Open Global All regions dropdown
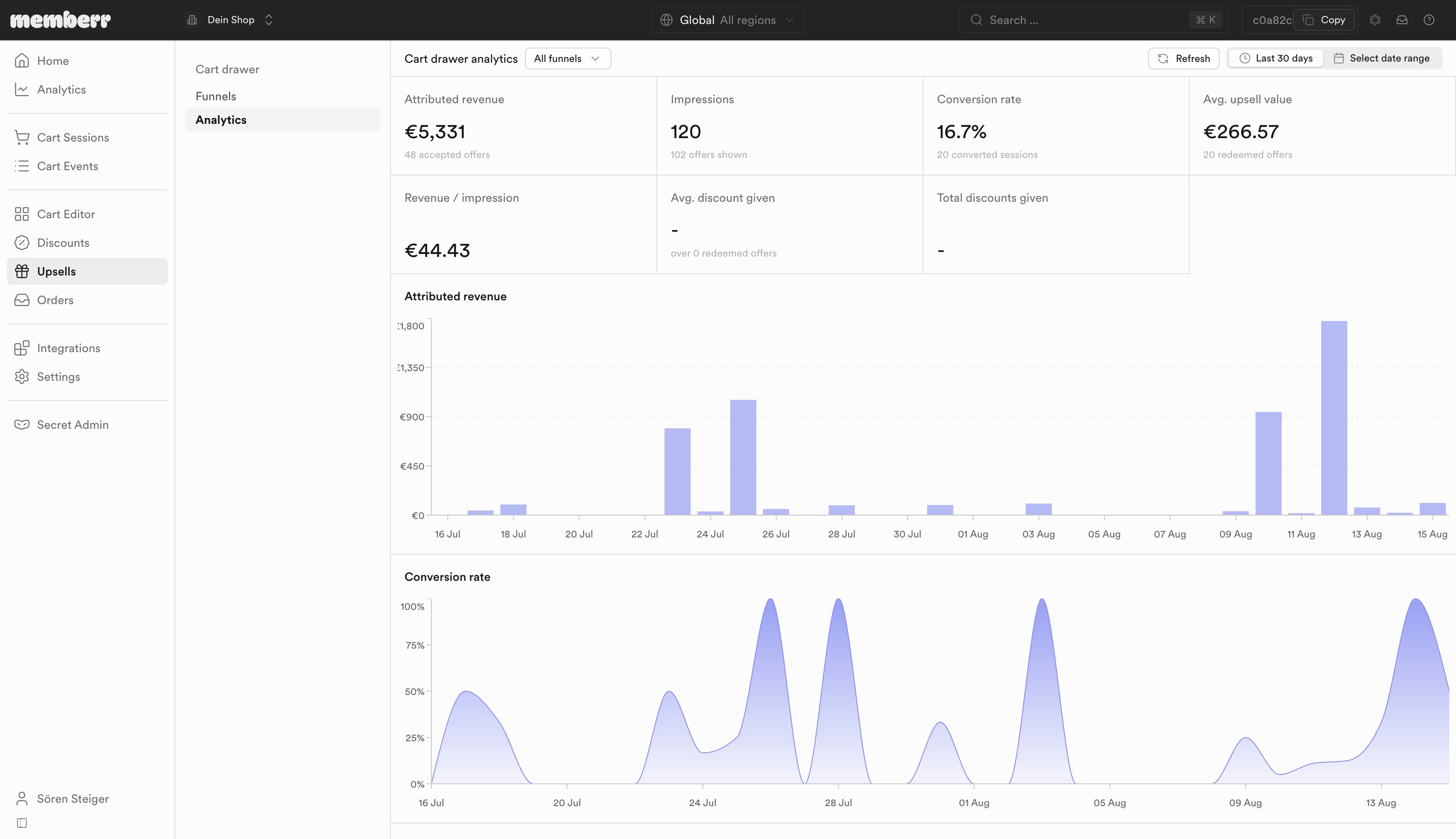1456x839 pixels. [x=728, y=20]
